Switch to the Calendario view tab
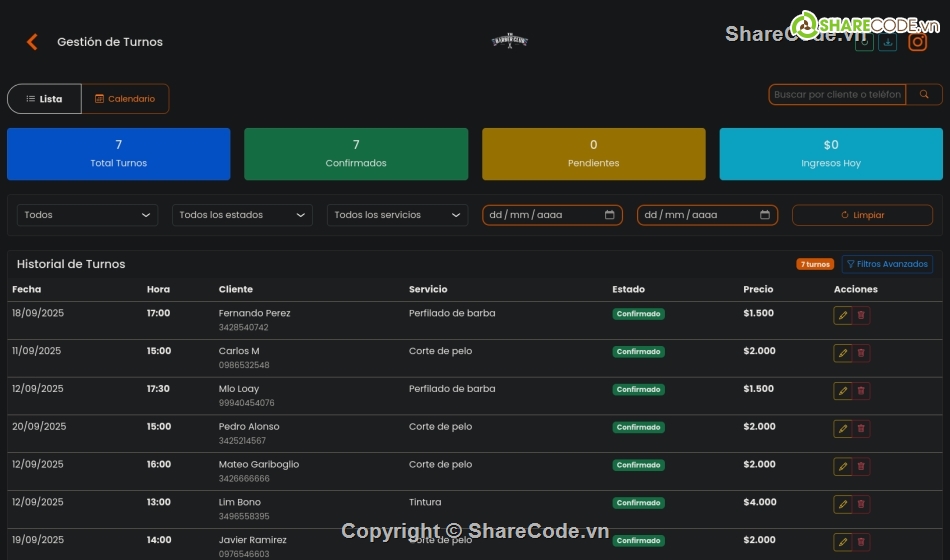This screenshot has width=950, height=560. tap(125, 99)
